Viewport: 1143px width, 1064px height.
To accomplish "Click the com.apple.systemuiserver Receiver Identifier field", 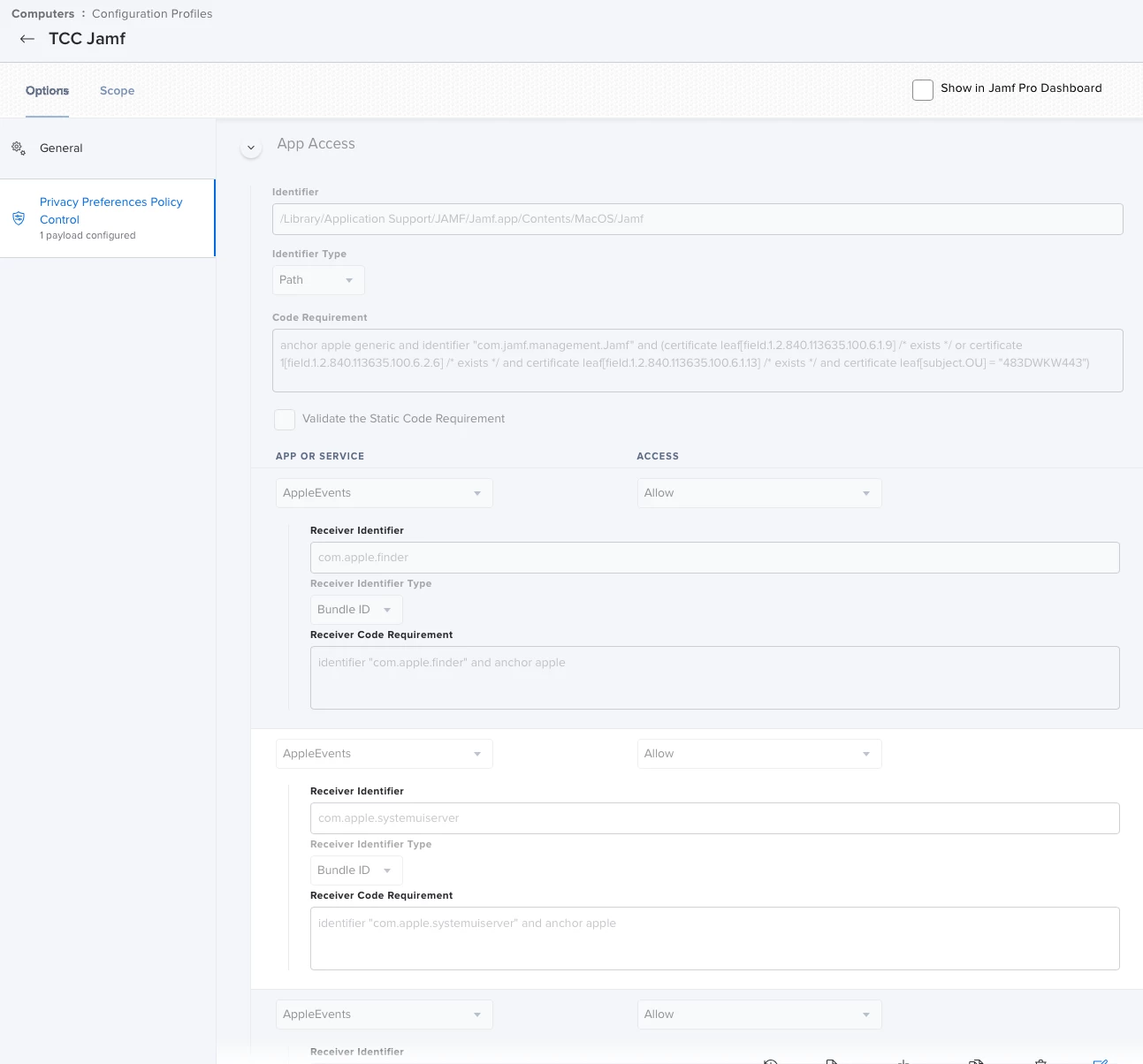I will (714, 818).
